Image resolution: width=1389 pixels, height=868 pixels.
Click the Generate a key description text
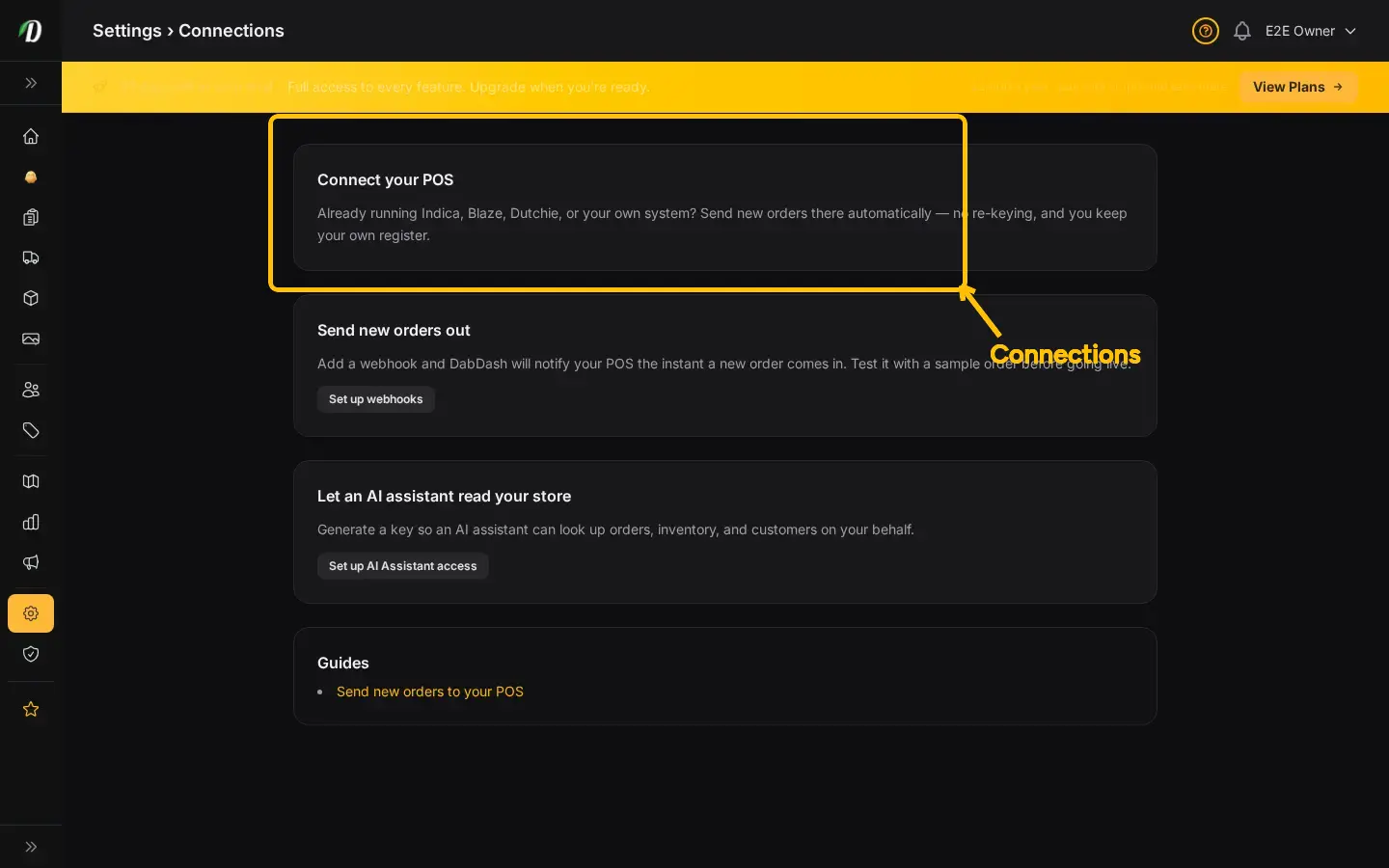[615, 529]
